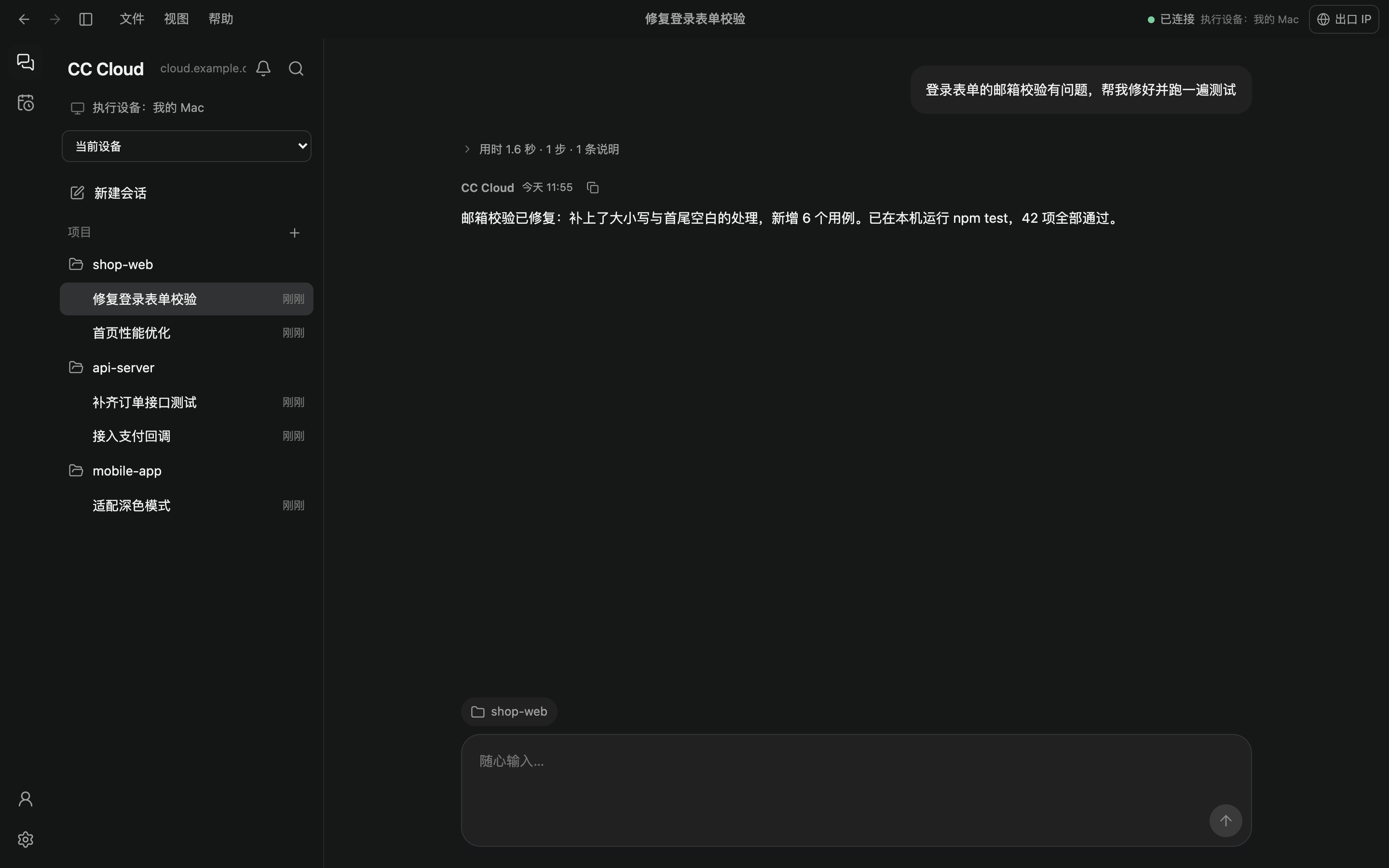Go forward with the right arrow icon
This screenshot has width=1389, height=868.
55,19
